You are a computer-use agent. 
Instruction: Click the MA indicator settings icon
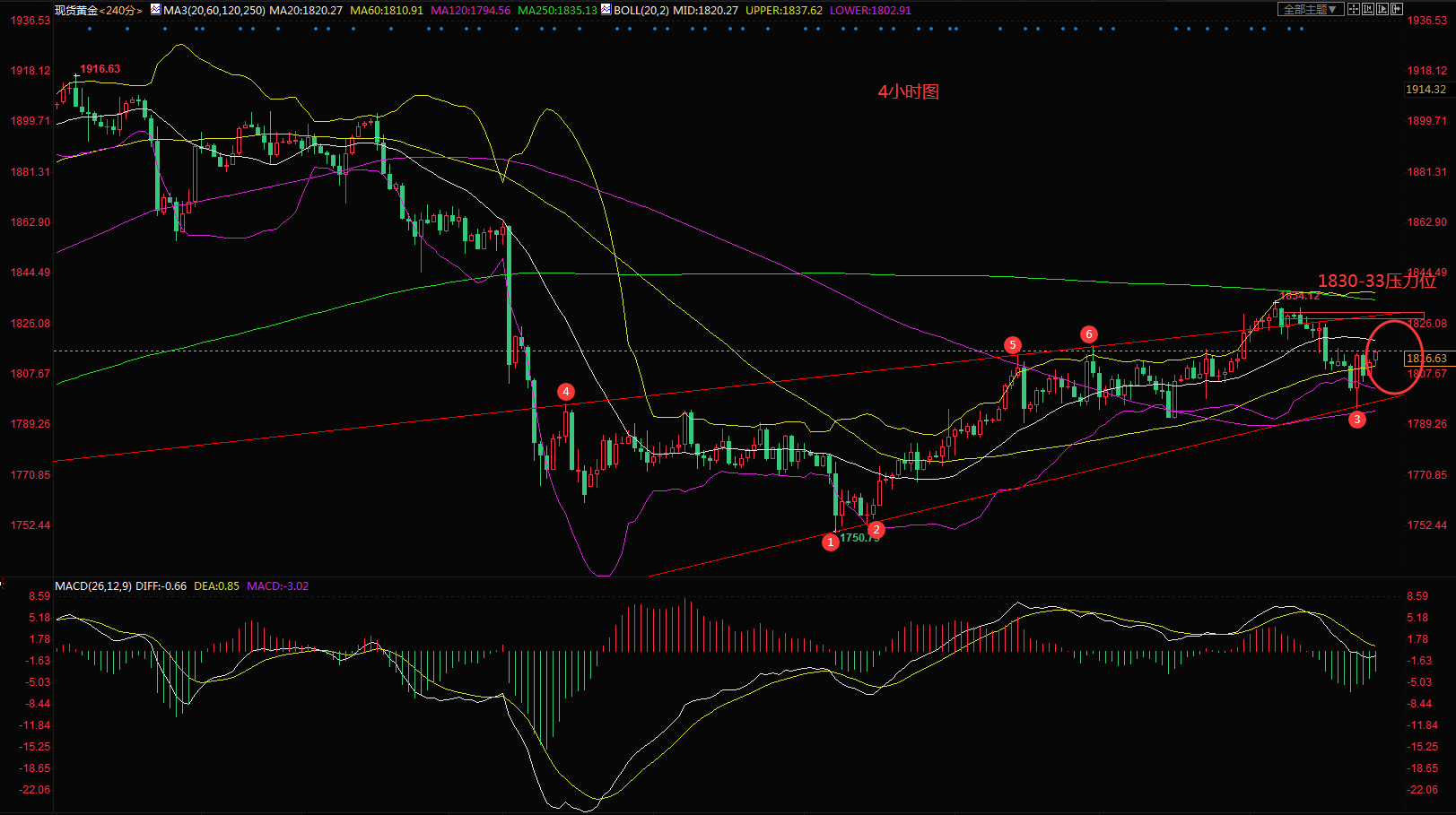click(156, 9)
